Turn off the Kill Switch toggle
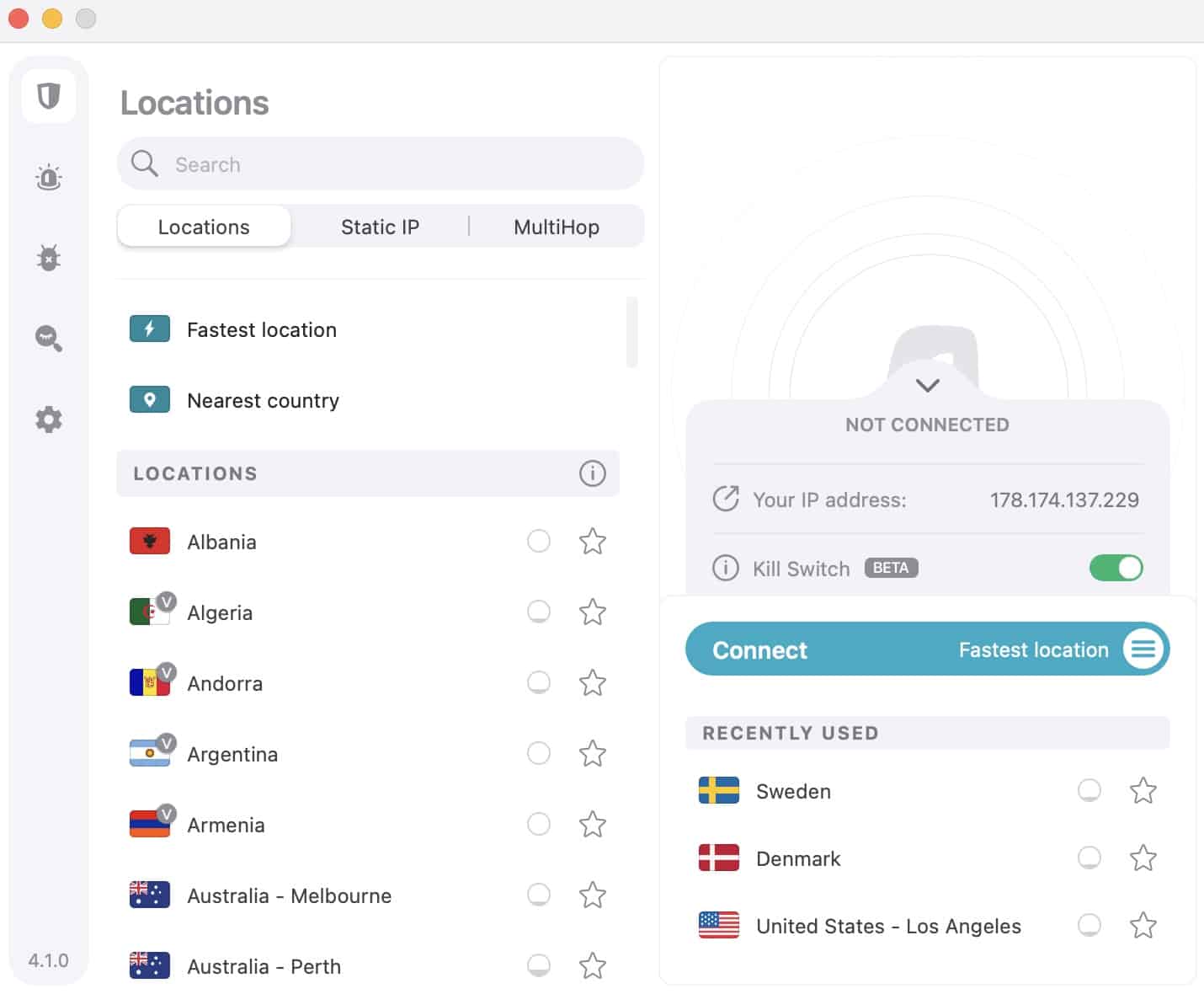1204x994 pixels. pyautogui.click(x=1116, y=568)
